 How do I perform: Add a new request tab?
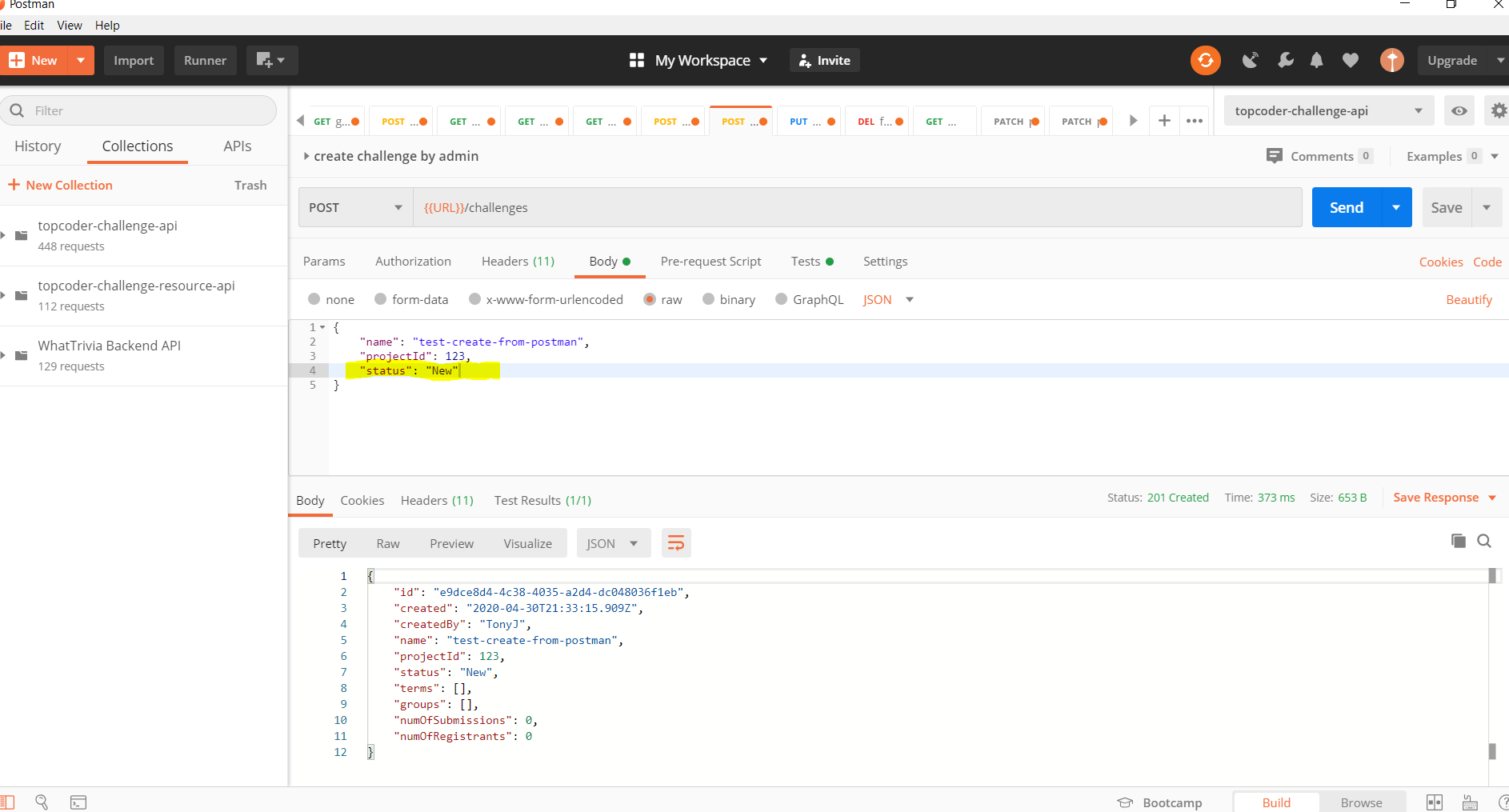coord(1164,121)
